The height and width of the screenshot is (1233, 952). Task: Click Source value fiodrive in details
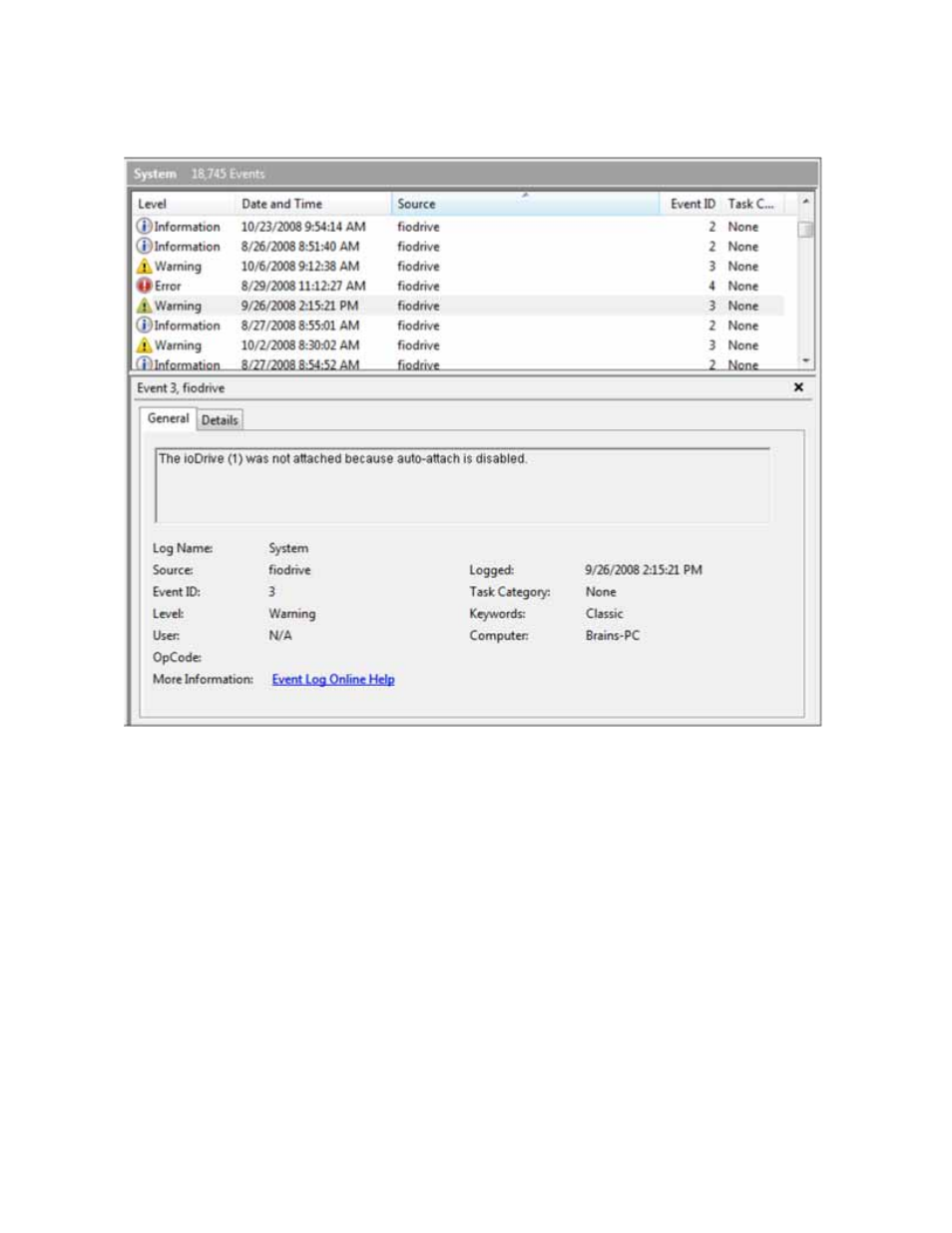point(289,570)
